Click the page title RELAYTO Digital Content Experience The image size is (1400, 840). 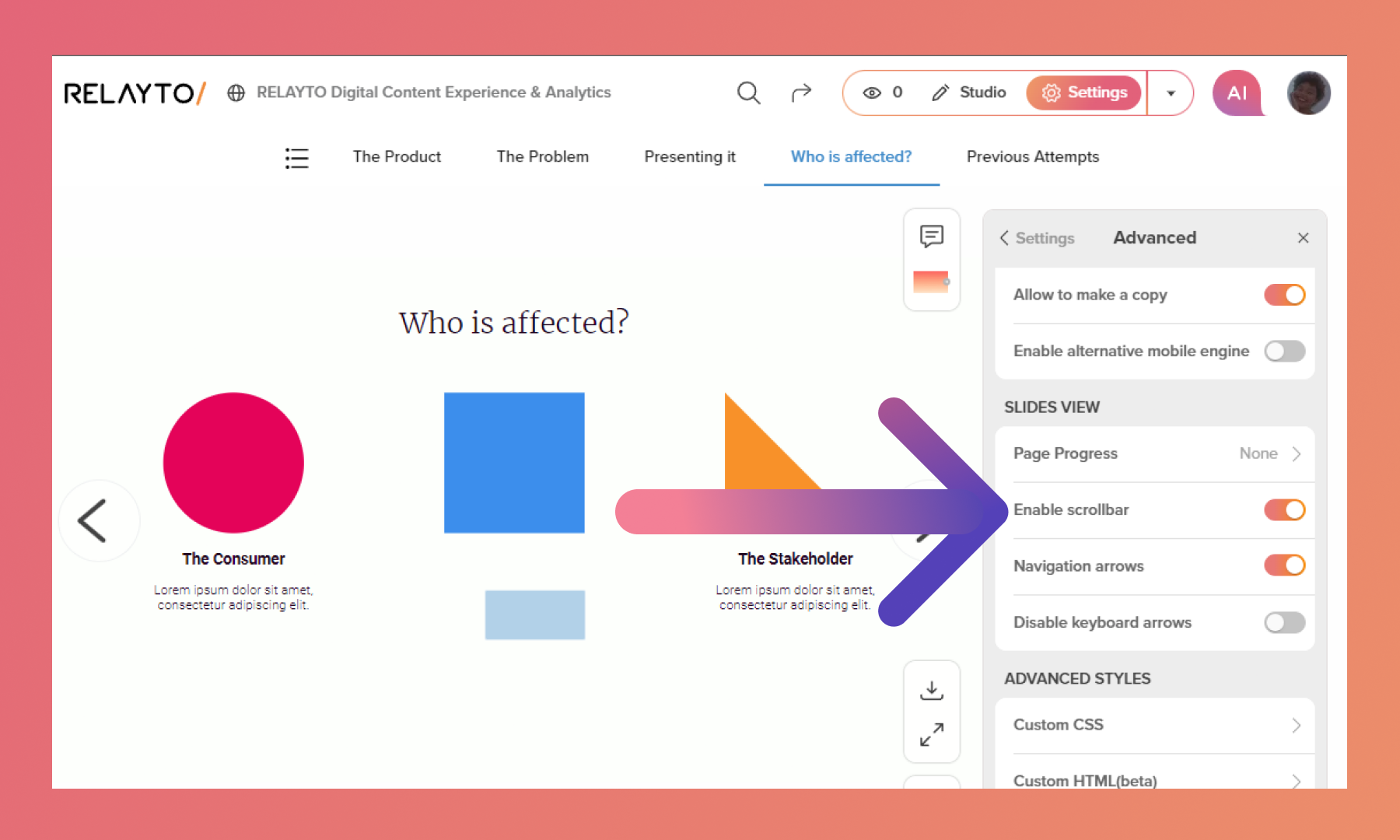pyautogui.click(x=434, y=93)
